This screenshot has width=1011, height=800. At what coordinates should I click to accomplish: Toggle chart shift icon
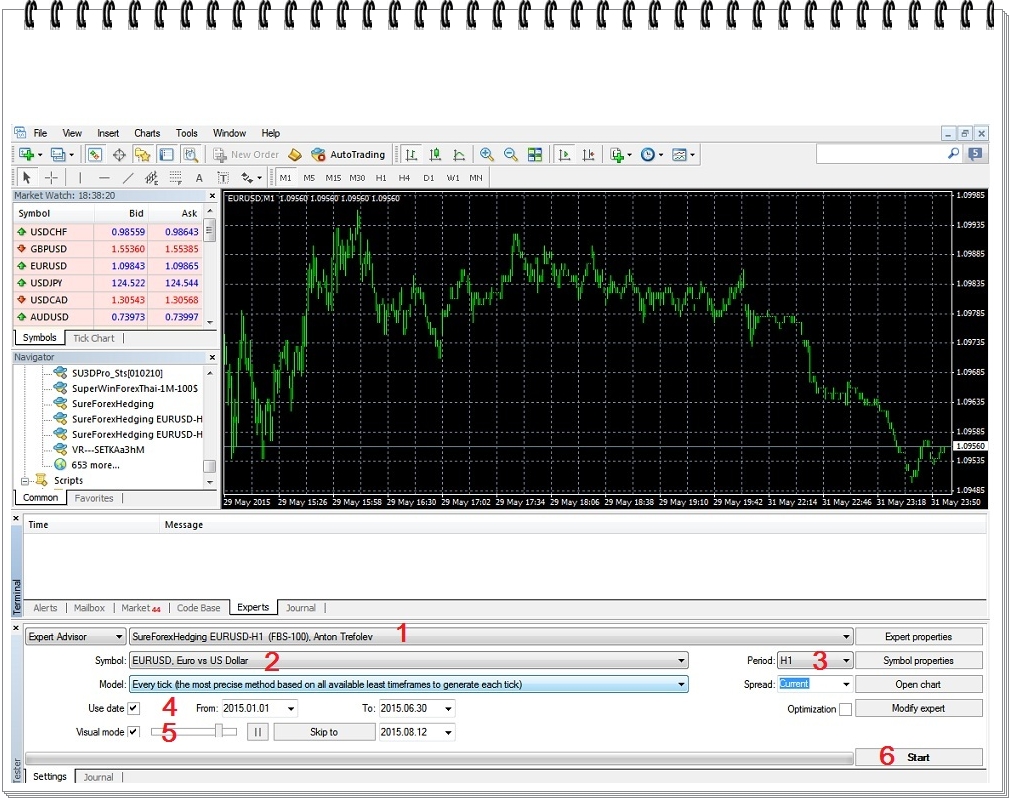point(588,155)
